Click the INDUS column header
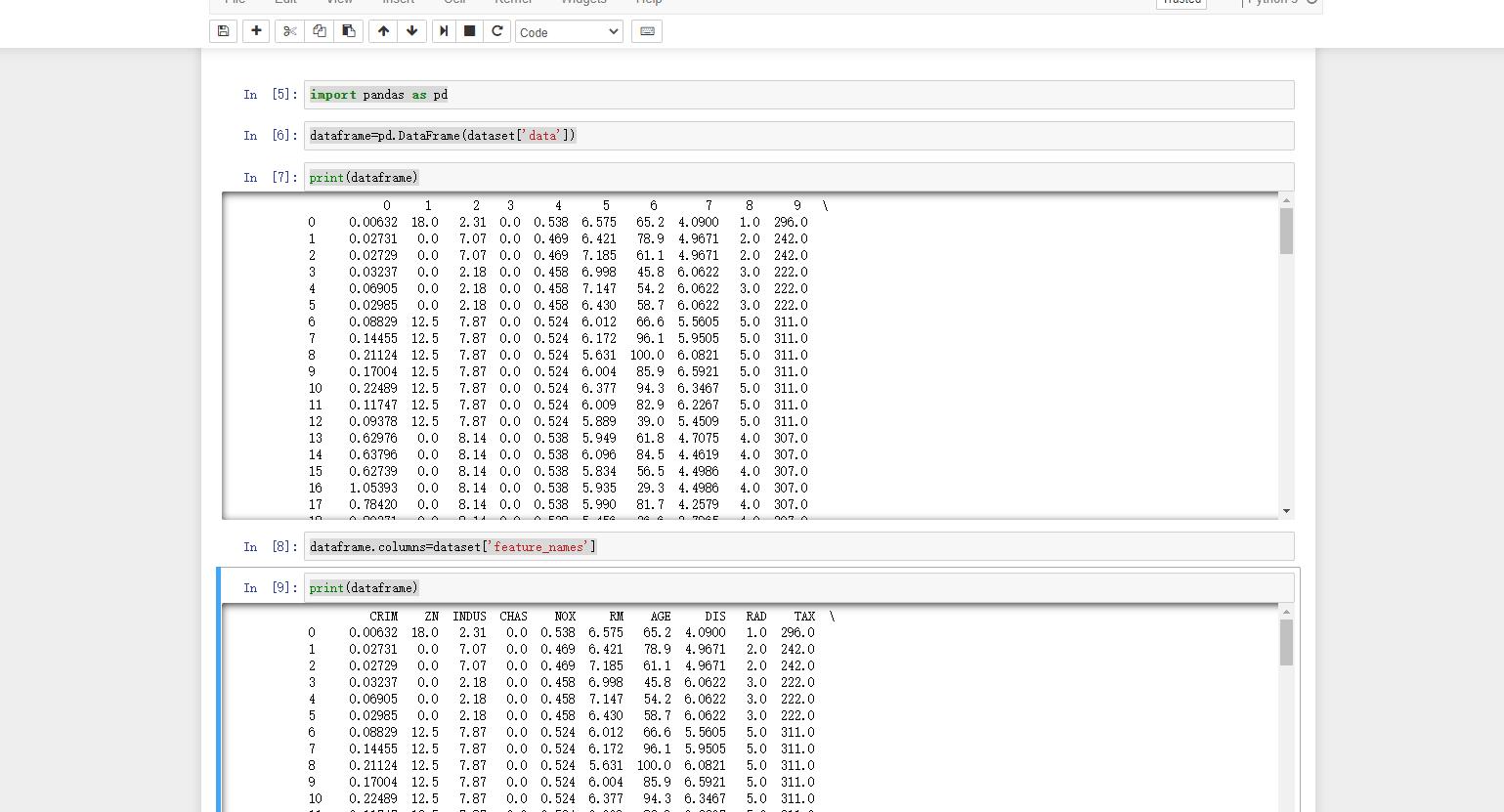 click(469, 617)
